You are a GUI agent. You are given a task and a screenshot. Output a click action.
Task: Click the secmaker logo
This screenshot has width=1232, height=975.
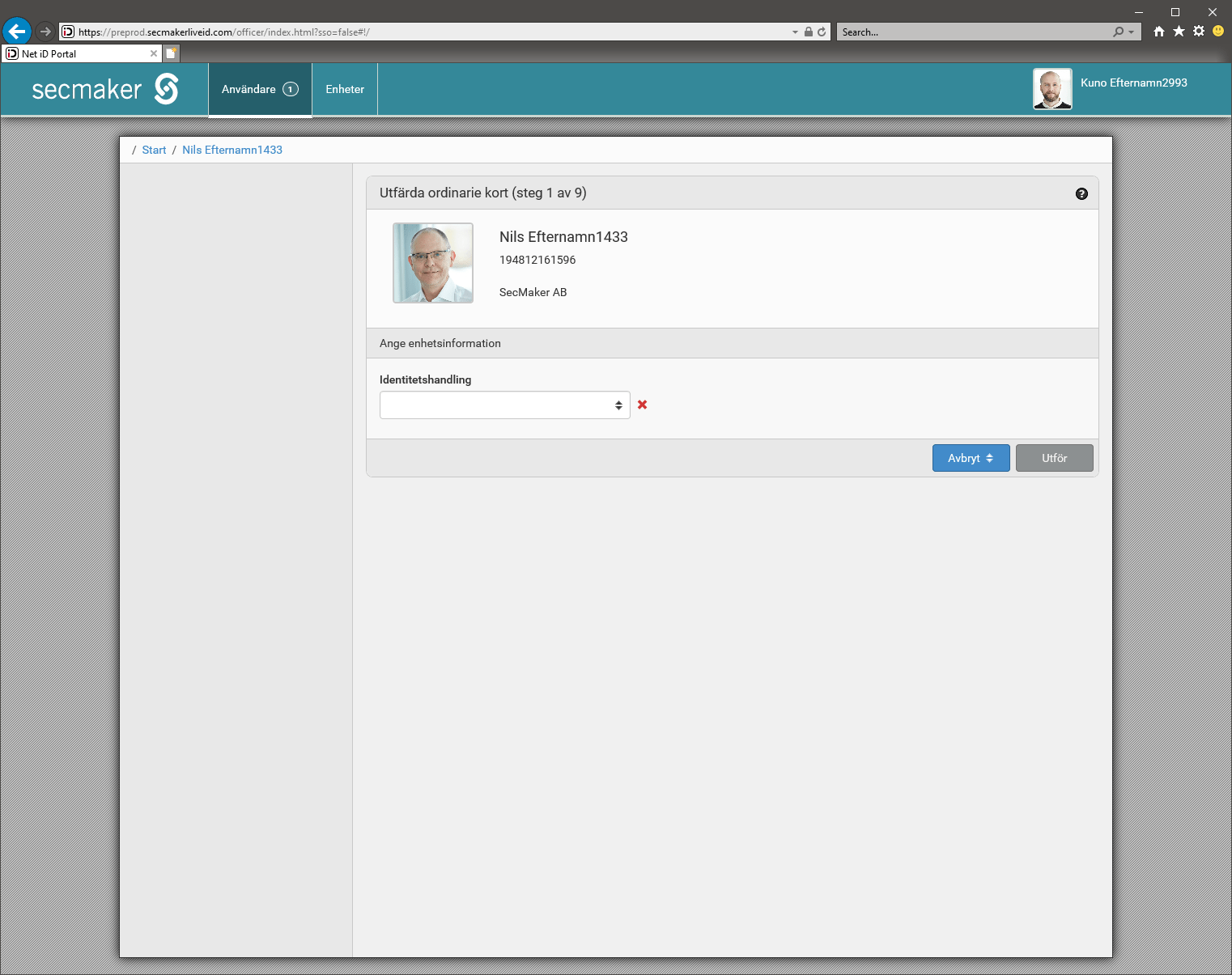click(105, 89)
